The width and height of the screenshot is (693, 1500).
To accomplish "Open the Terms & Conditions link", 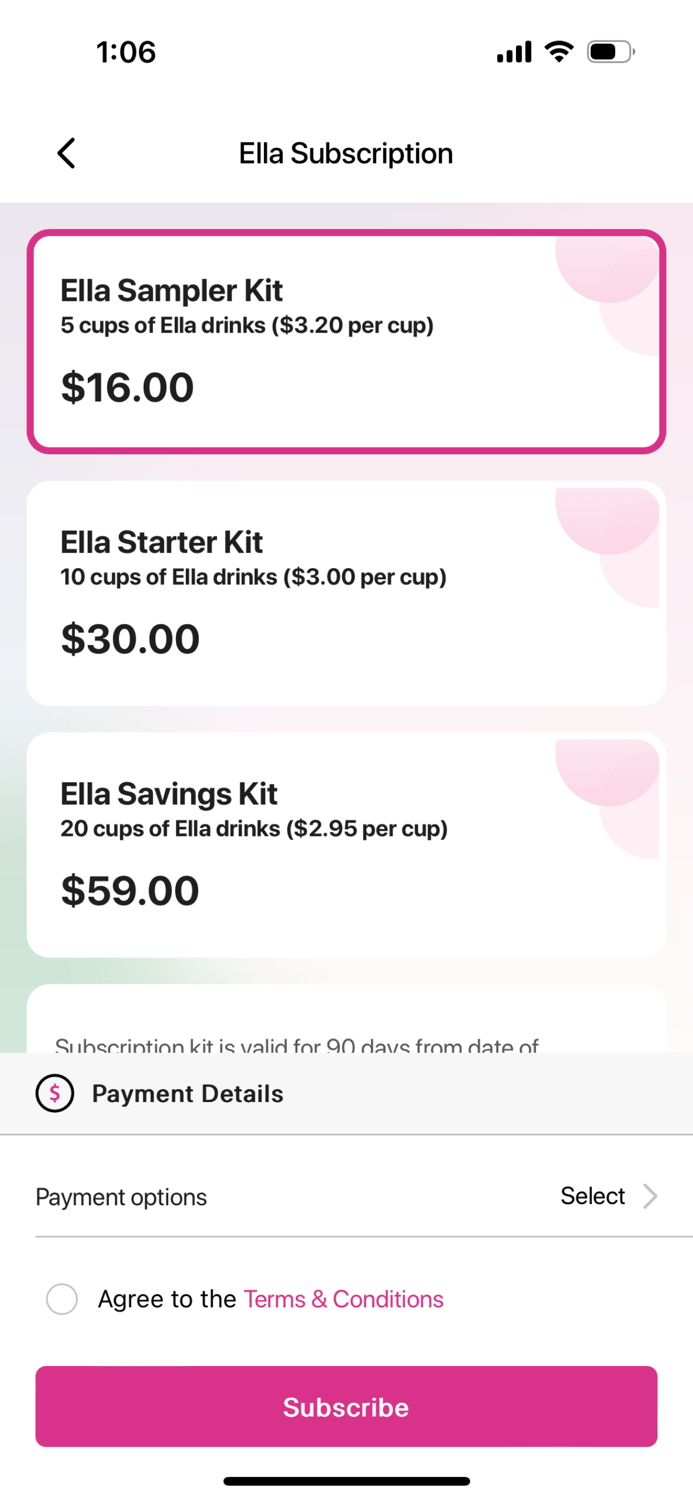I will pos(343,1298).
